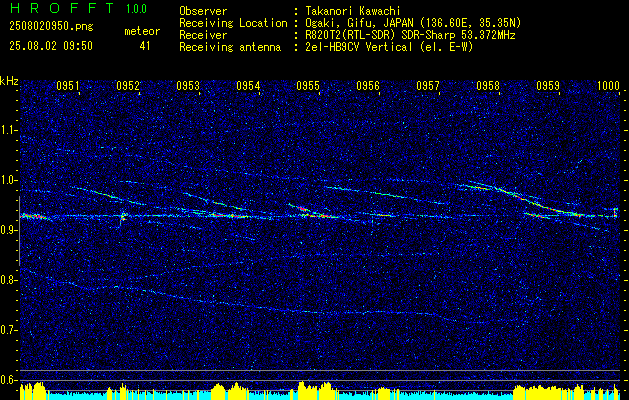
Task: Click the 0956 time marker
Action: click(x=368, y=85)
